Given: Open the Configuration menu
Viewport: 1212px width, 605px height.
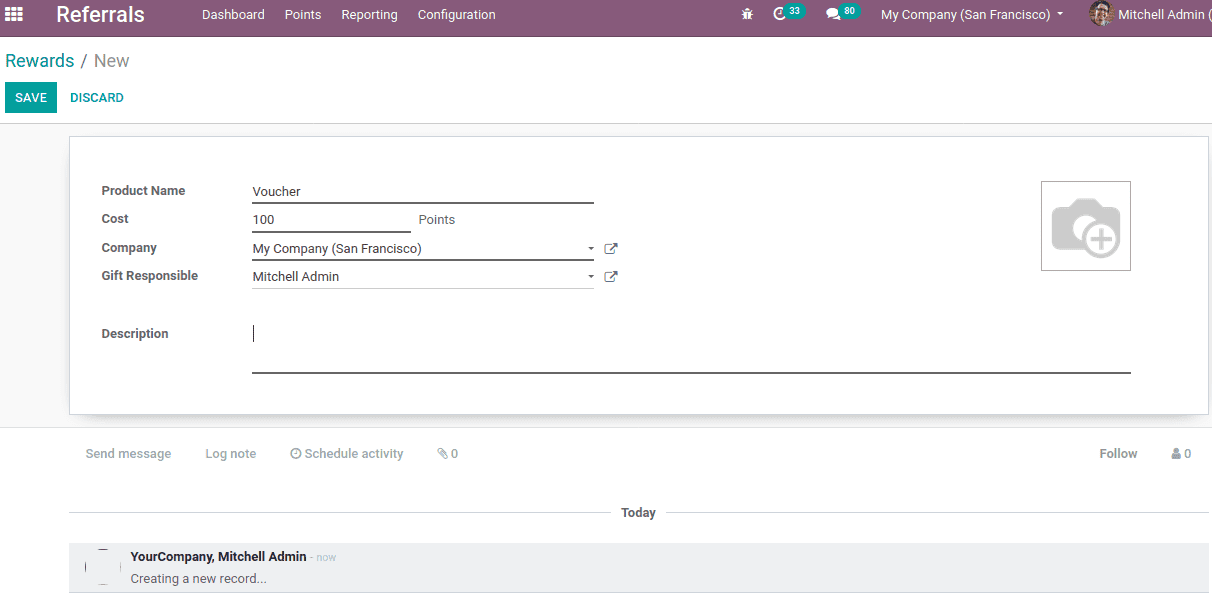Looking at the screenshot, I should click(x=456, y=15).
